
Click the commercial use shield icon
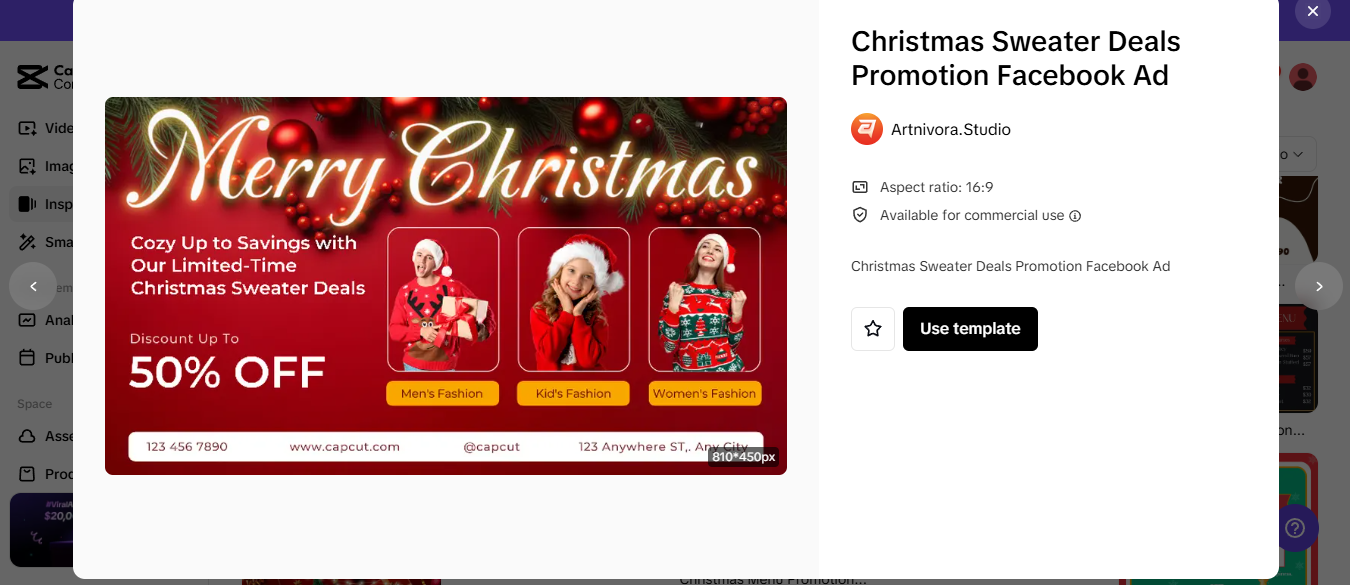pyautogui.click(x=860, y=215)
